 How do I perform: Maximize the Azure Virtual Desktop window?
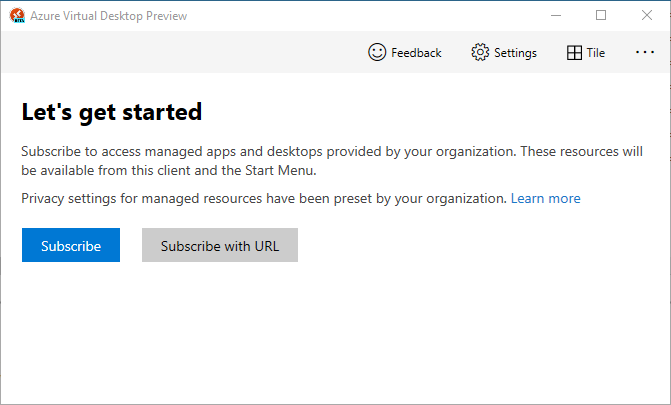tap(601, 15)
